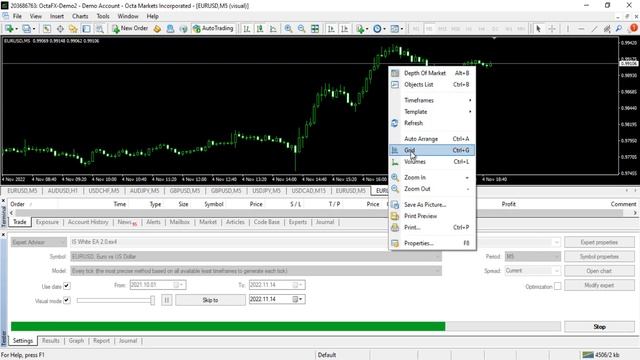Open the Charts menu in menu bar

click(80, 16)
